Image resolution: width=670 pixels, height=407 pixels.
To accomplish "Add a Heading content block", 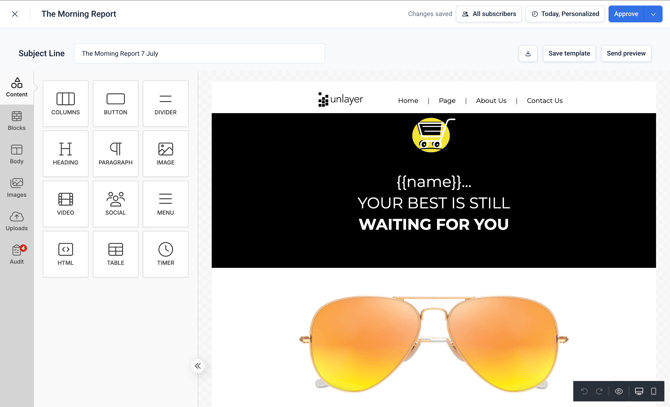I will [x=65, y=154].
